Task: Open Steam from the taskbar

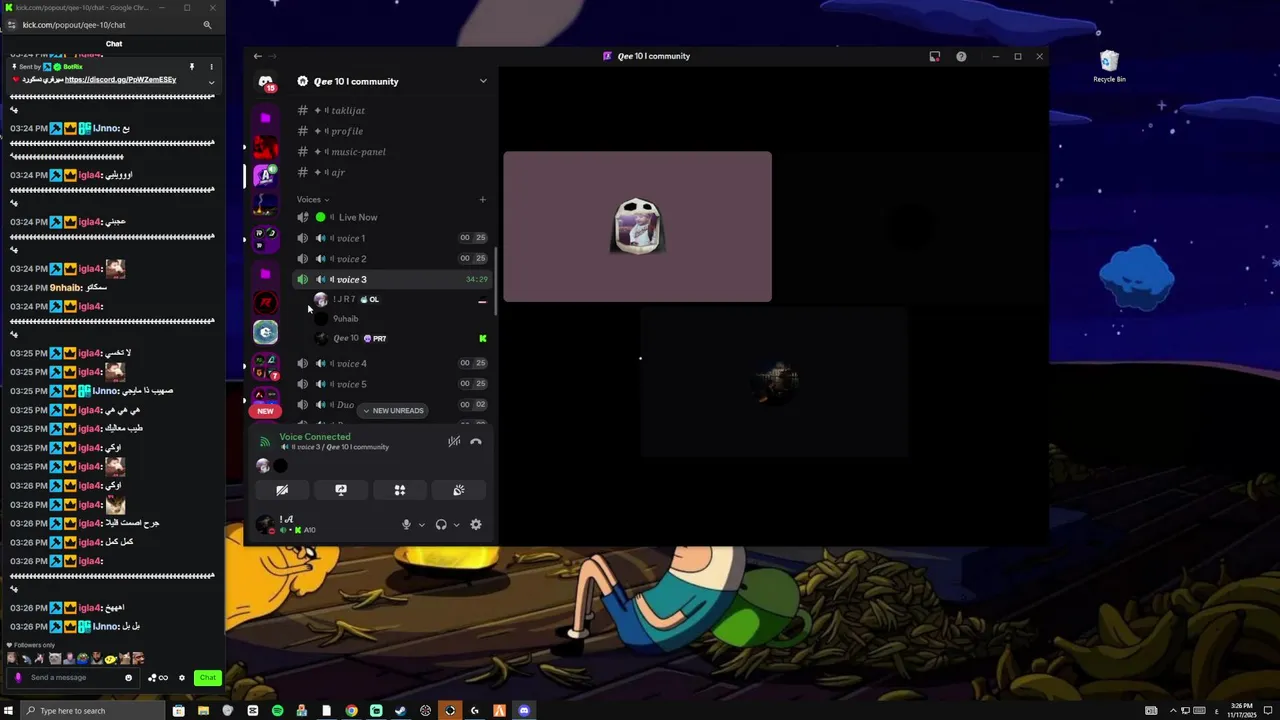Action: (401, 711)
